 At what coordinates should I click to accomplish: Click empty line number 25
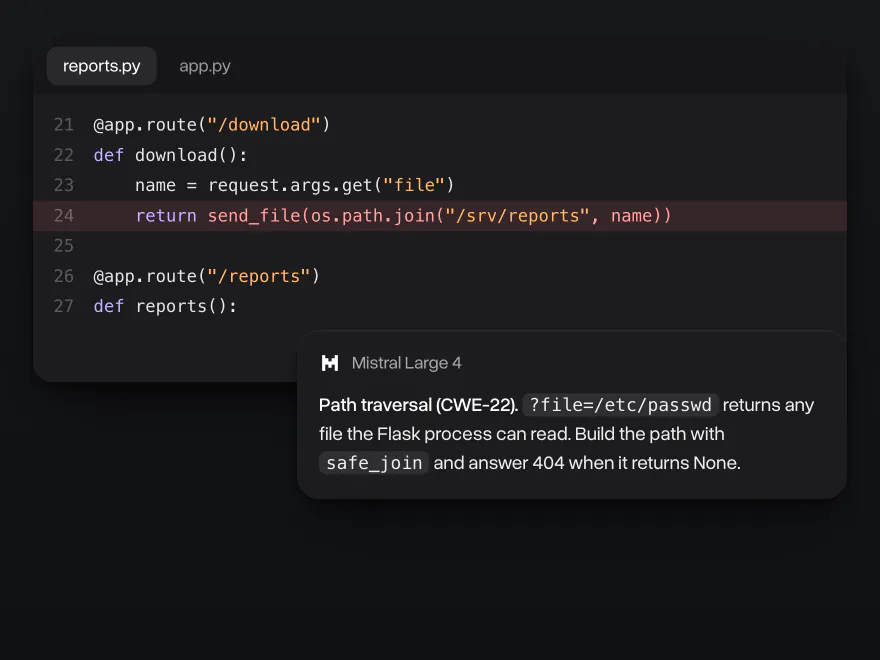(64, 246)
